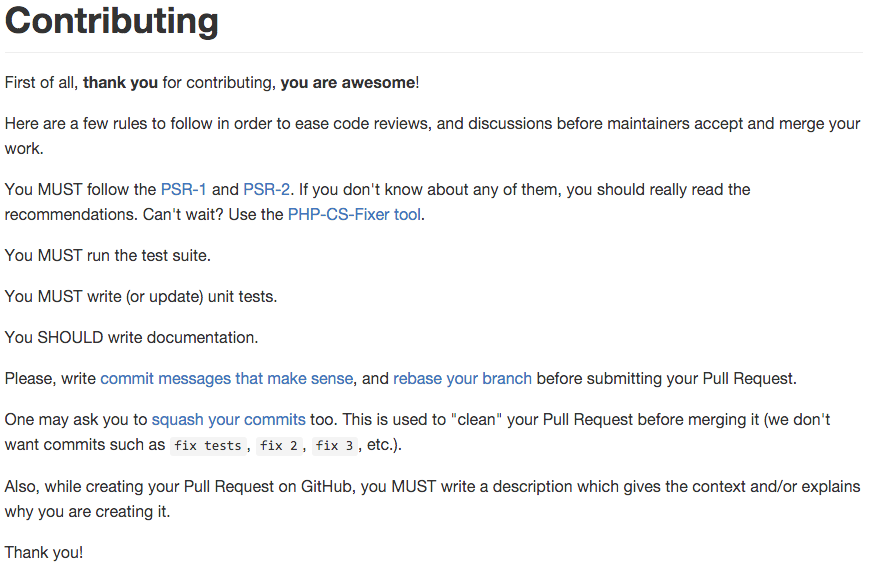Click the 'Here are a few rules' paragraph
This screenshot has height=567, width=873.
[432, 136]
